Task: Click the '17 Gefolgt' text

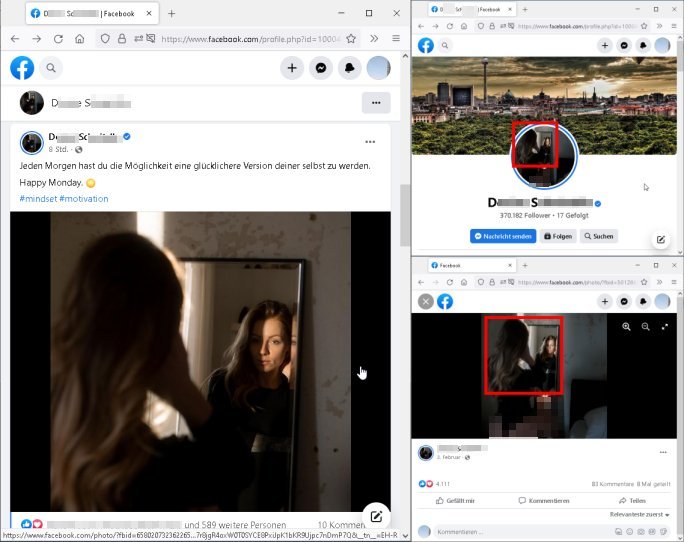Action: click(572, 215)
